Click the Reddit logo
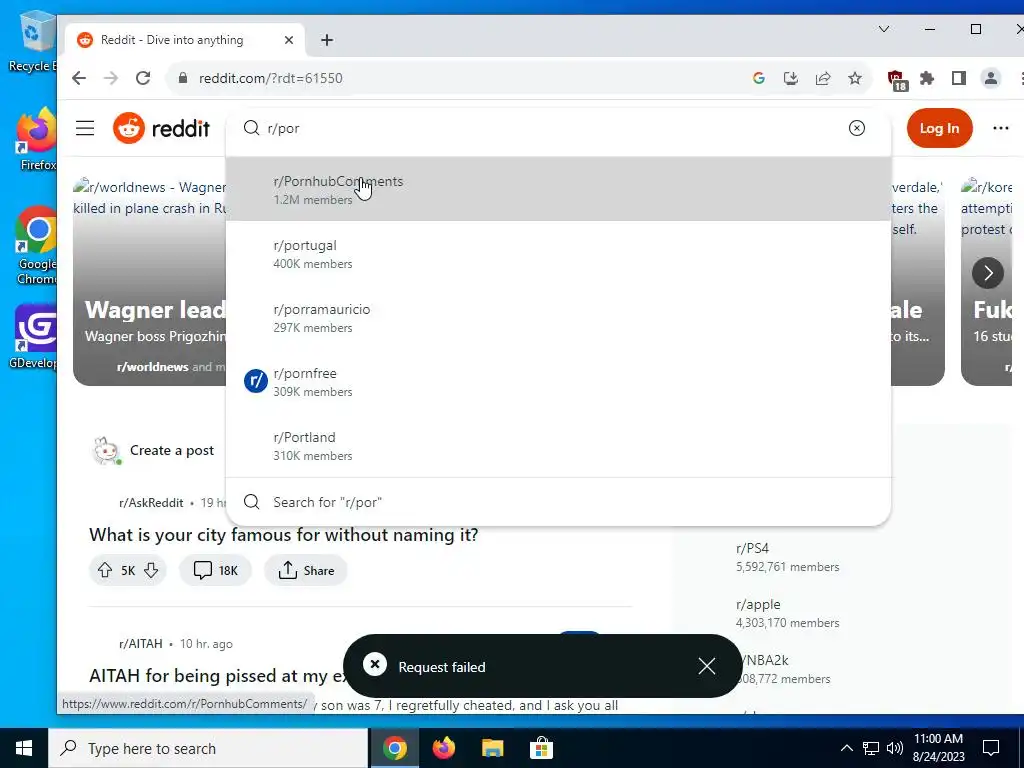The width and height of the screenshot is (1024, 768). (x=161, y=128)
